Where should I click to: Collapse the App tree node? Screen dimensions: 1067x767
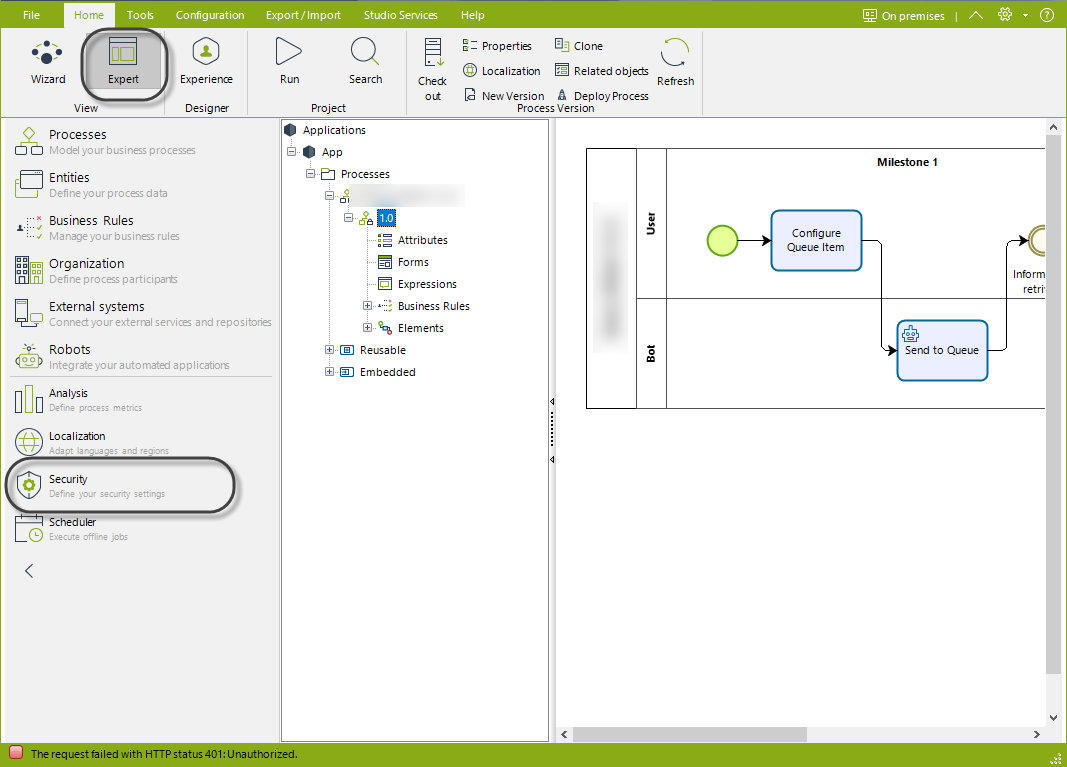(292, 152)
